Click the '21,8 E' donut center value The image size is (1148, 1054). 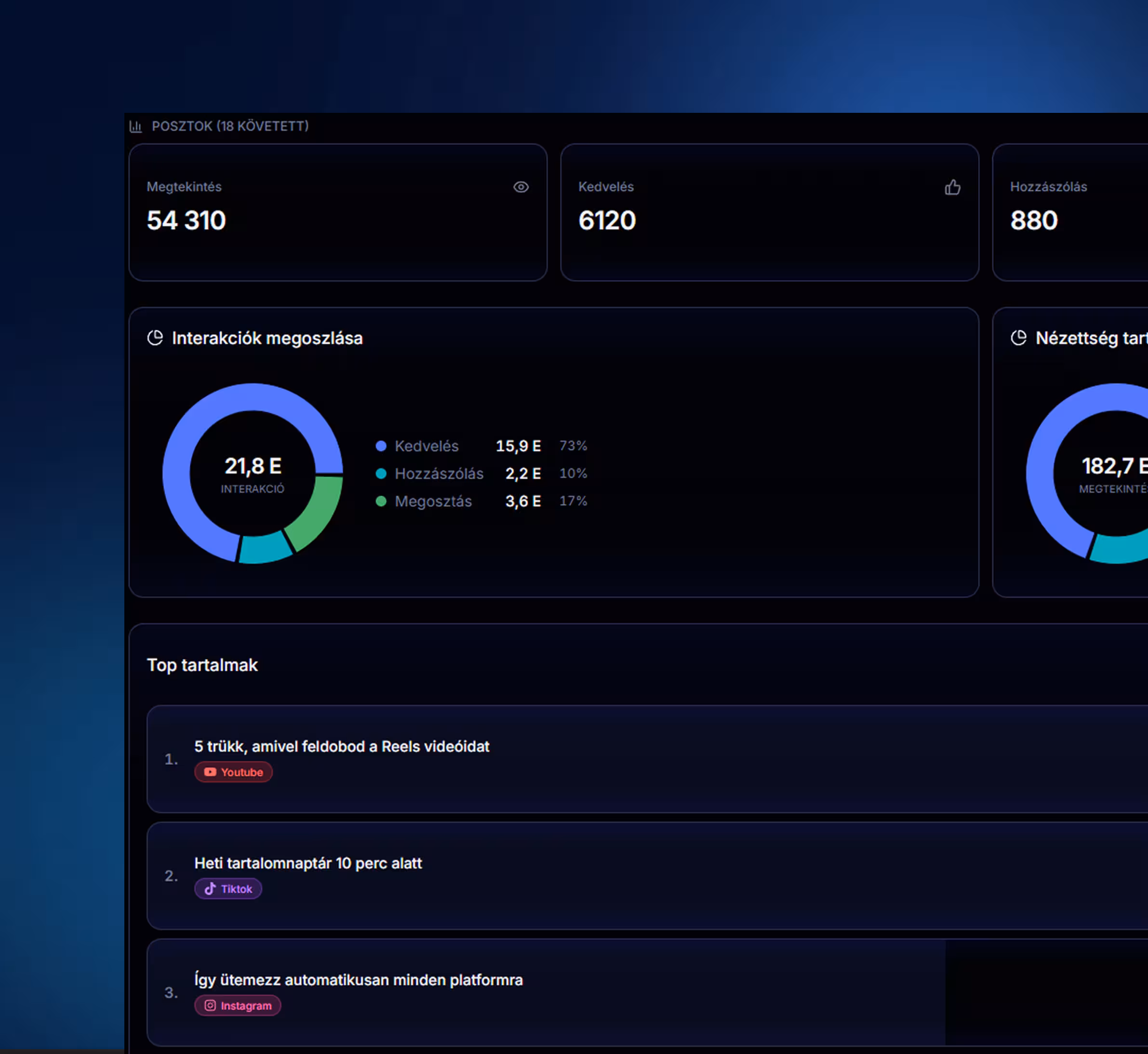pos(253,466)
